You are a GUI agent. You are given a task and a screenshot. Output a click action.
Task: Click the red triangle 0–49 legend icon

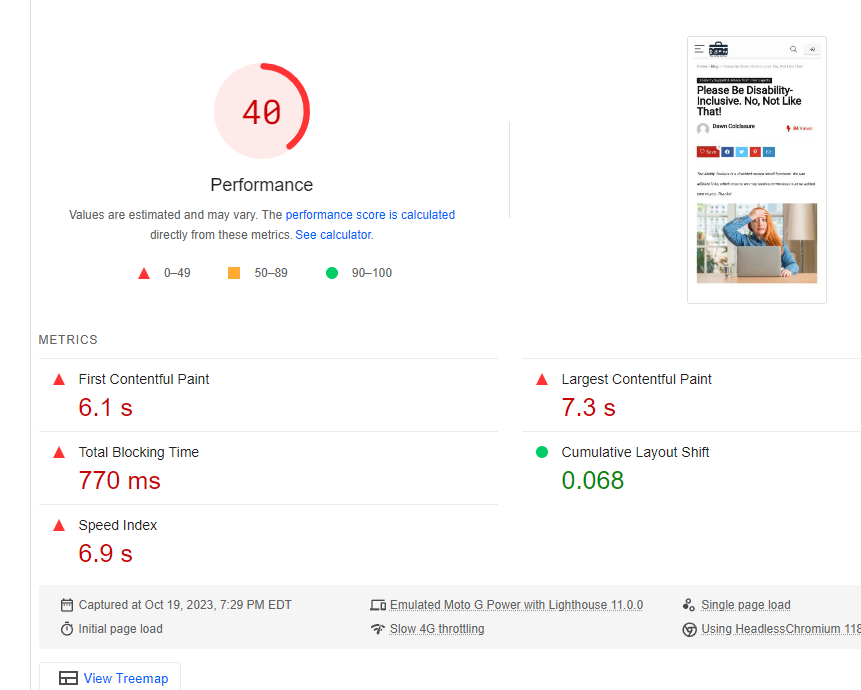144,273
